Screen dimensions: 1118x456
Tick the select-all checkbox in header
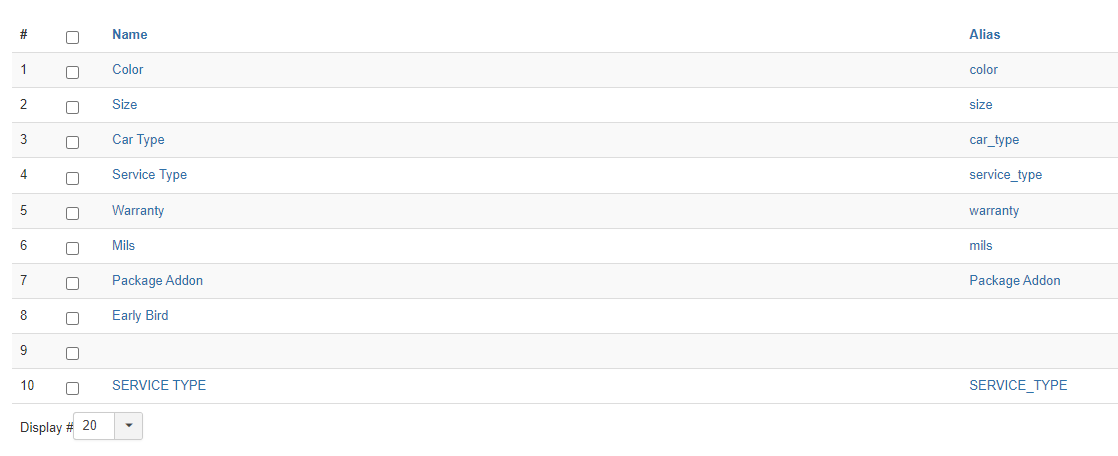pyautogui.click(x=72, y=37)
